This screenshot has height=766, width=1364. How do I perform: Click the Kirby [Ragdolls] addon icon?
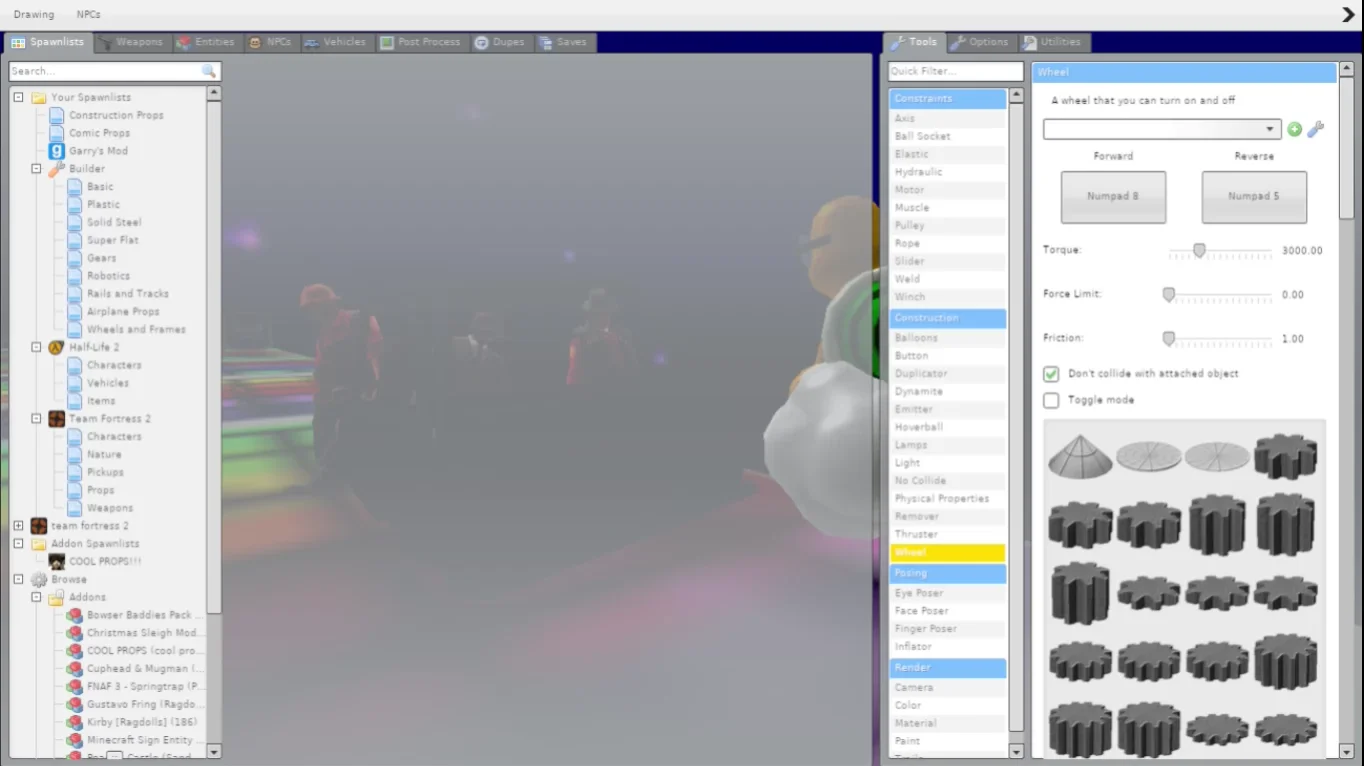pos(75,722)
